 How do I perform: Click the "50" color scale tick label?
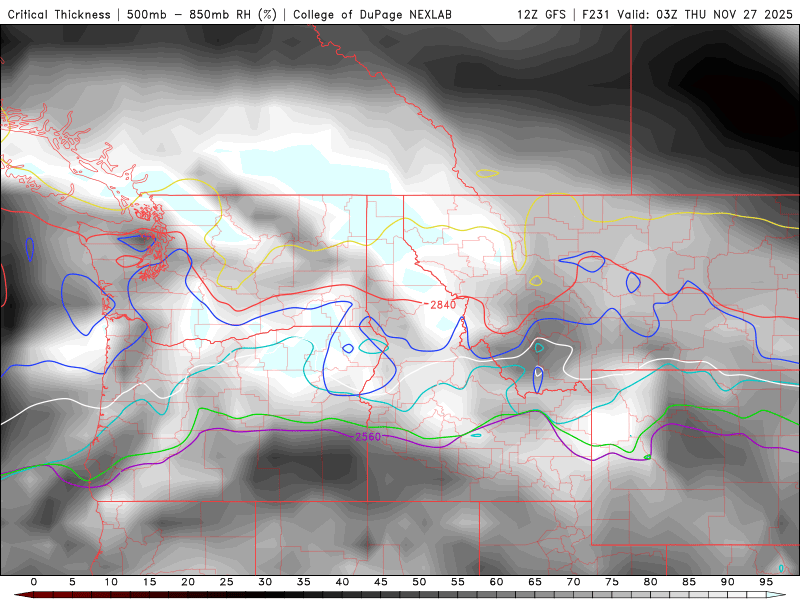coord(419,582)
